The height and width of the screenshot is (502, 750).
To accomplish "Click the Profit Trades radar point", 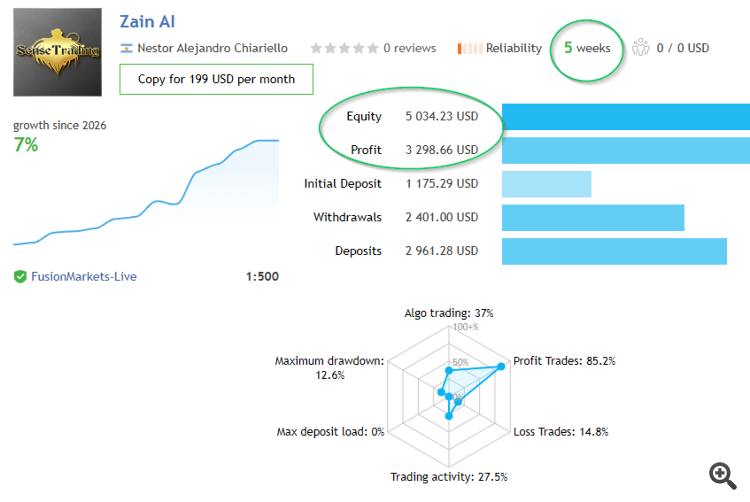I will tap(501, 366).
